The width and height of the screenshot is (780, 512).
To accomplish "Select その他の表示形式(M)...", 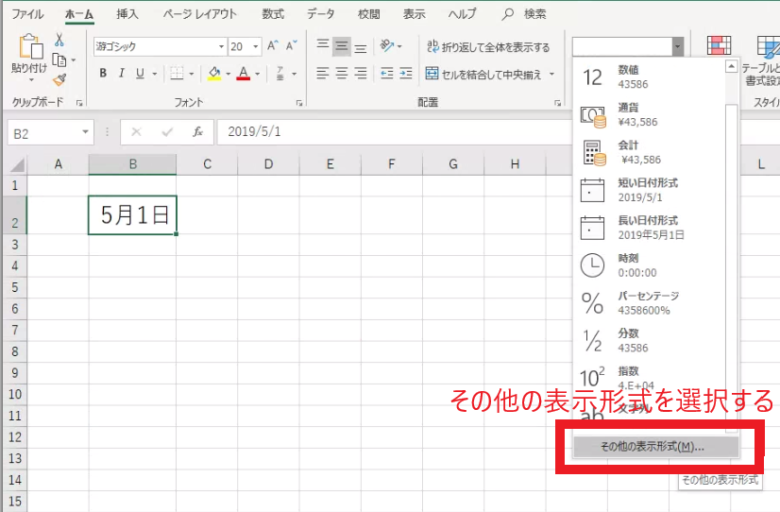I will point(656,447).
